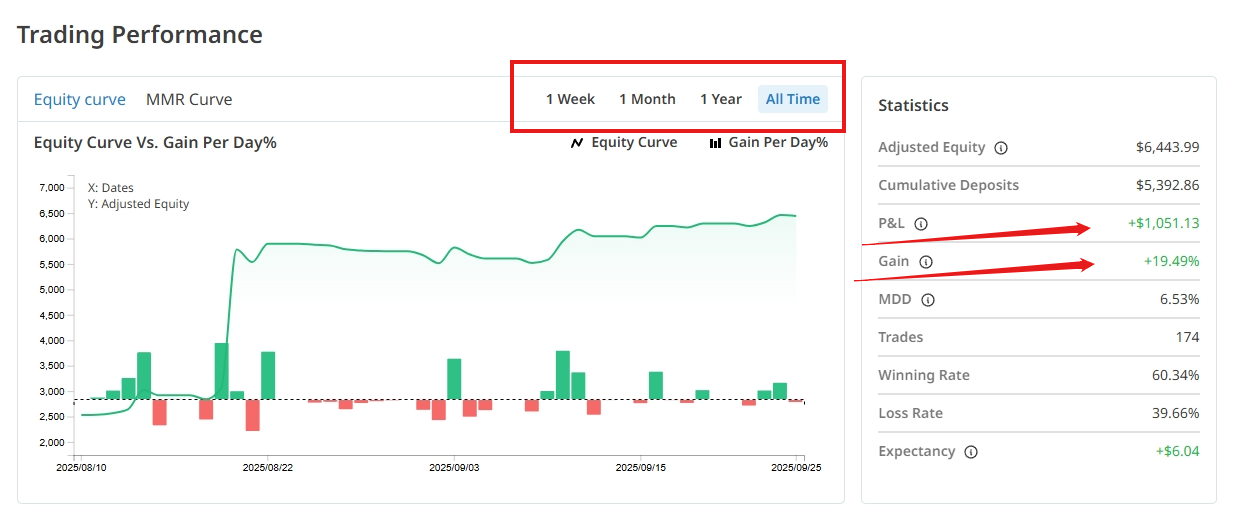Click the green bar above 2025/09/03

tap(454, 379)
